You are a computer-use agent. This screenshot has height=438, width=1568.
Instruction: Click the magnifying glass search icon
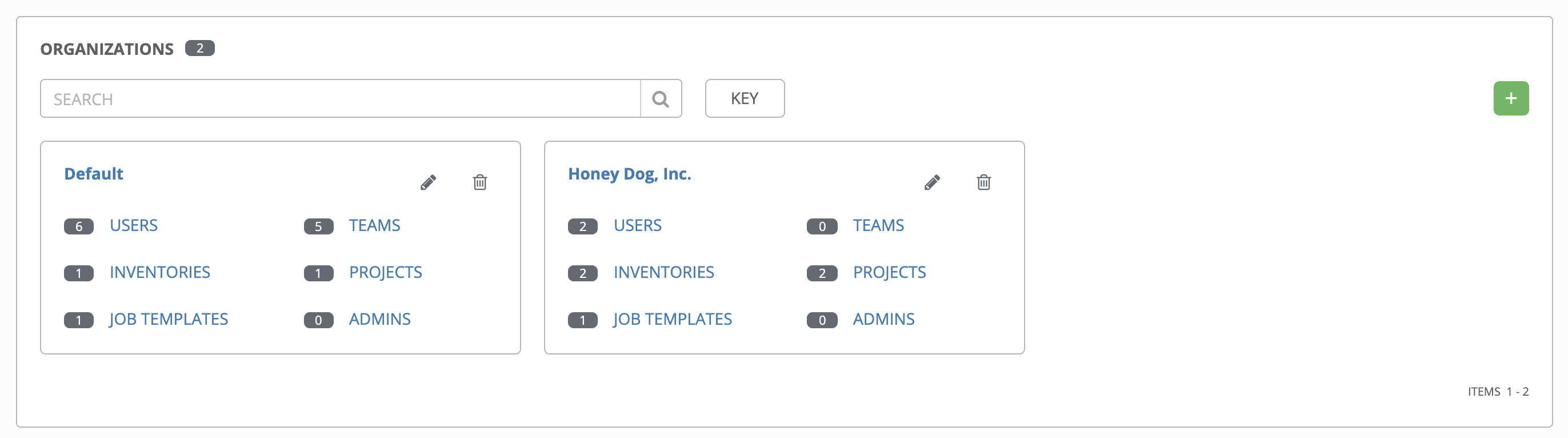(x=661, y=99)
